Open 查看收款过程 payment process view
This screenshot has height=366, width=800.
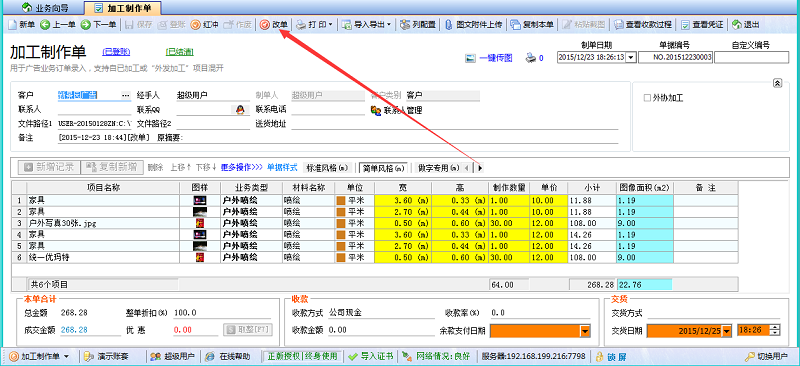[x=643, y=25]
